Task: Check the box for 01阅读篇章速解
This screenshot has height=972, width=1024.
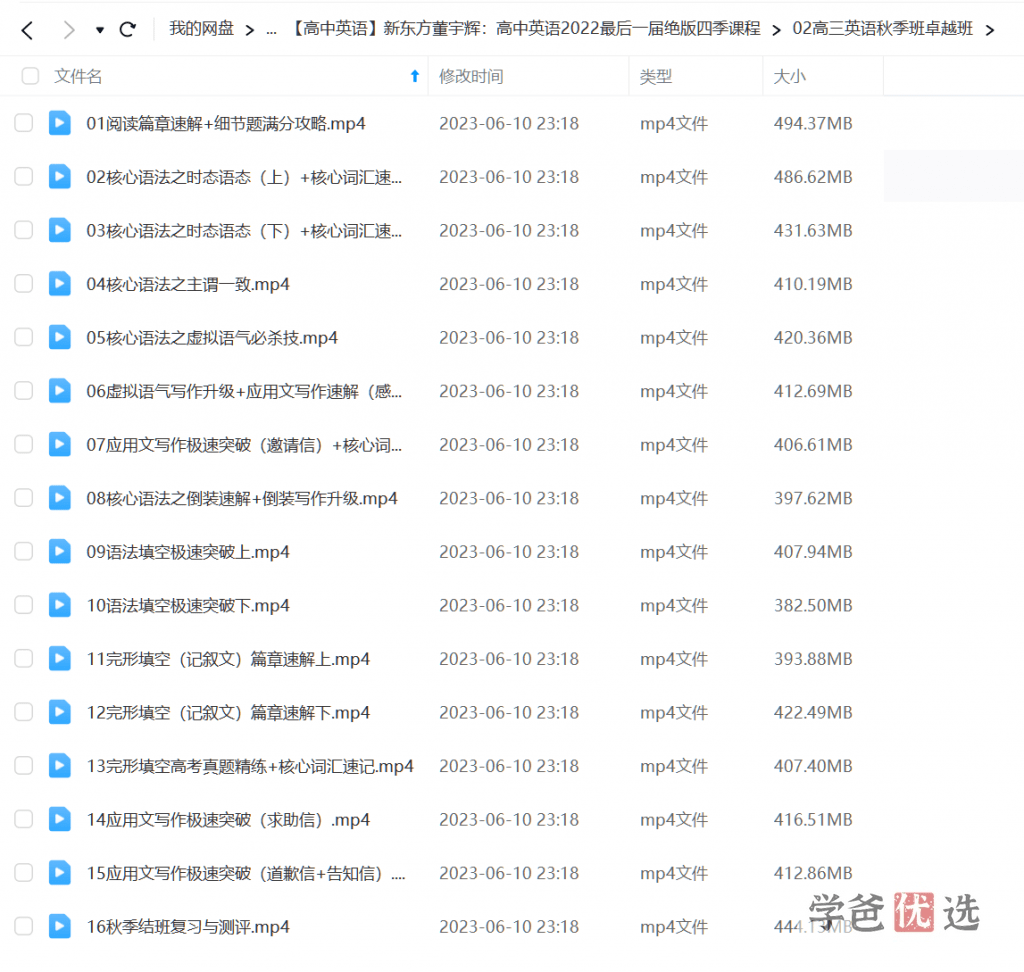Action: (24, 123)
